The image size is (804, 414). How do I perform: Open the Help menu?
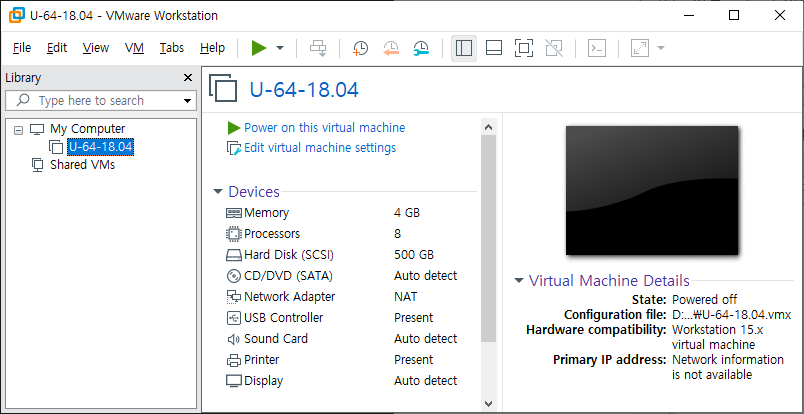(x=212, y=48)
